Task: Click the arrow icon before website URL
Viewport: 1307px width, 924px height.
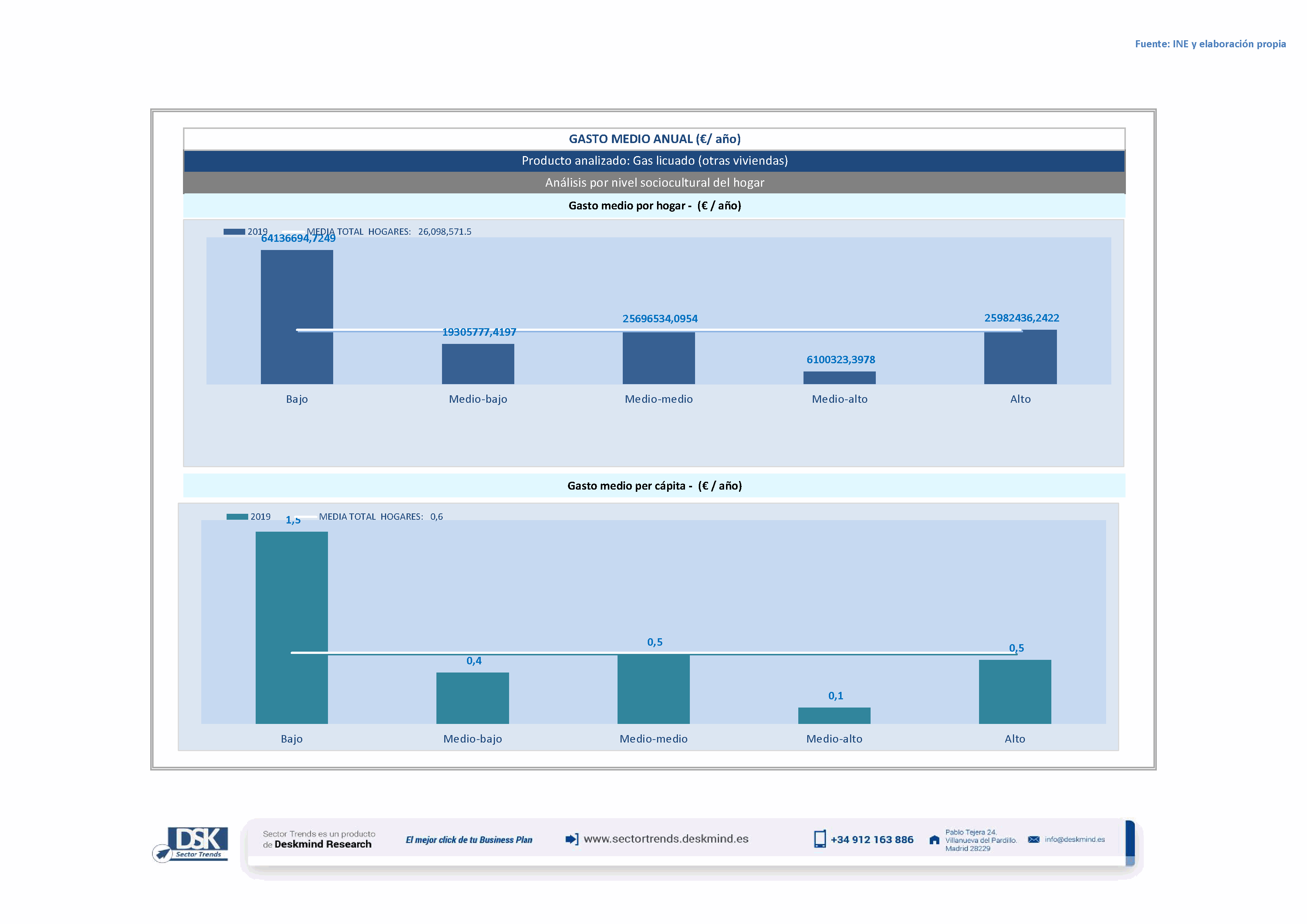Action: tap(572, 839)
